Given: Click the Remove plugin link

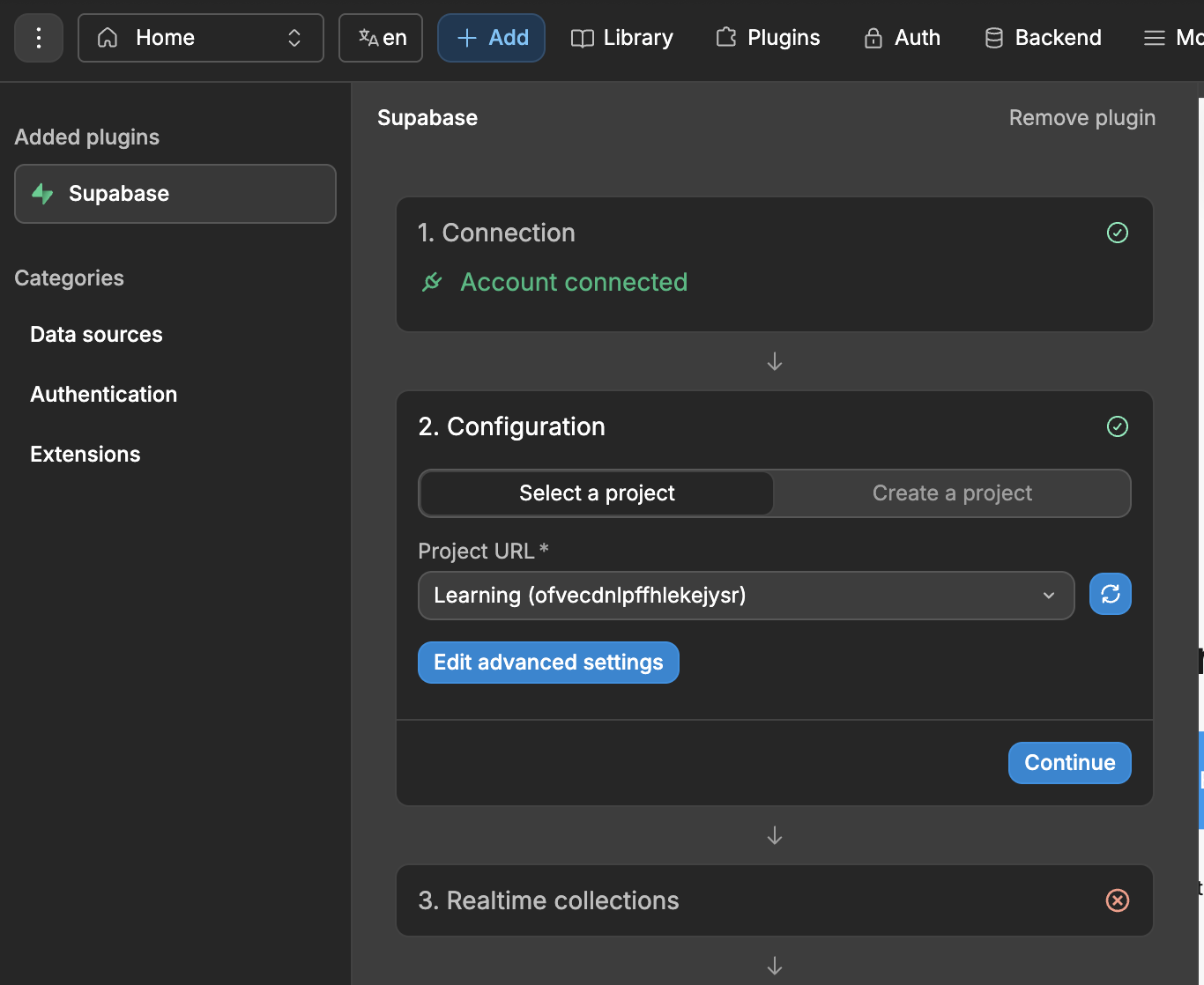Looking at the screenshot, I should (x=1082, y=118).
